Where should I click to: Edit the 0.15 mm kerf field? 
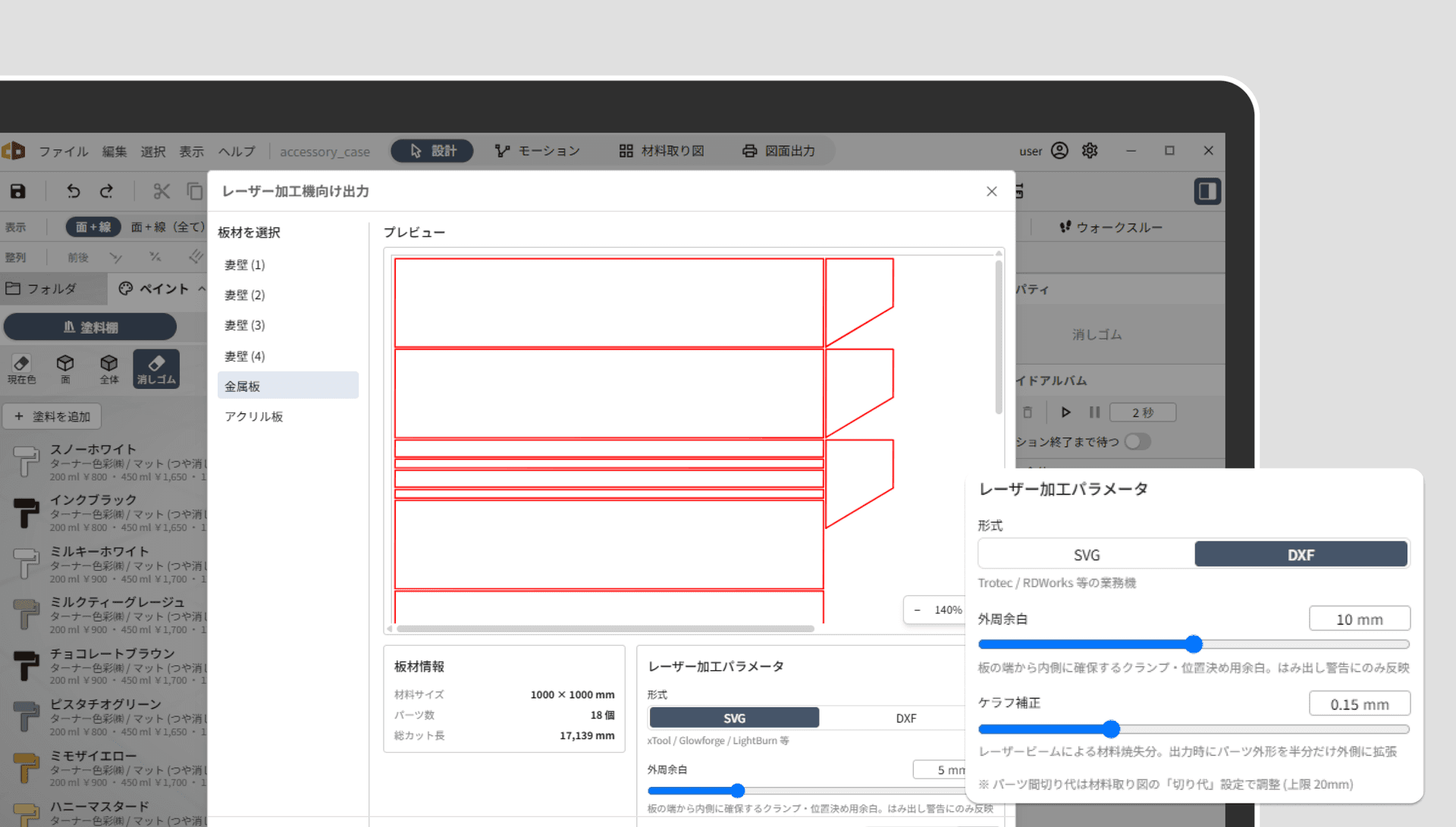1359,704
